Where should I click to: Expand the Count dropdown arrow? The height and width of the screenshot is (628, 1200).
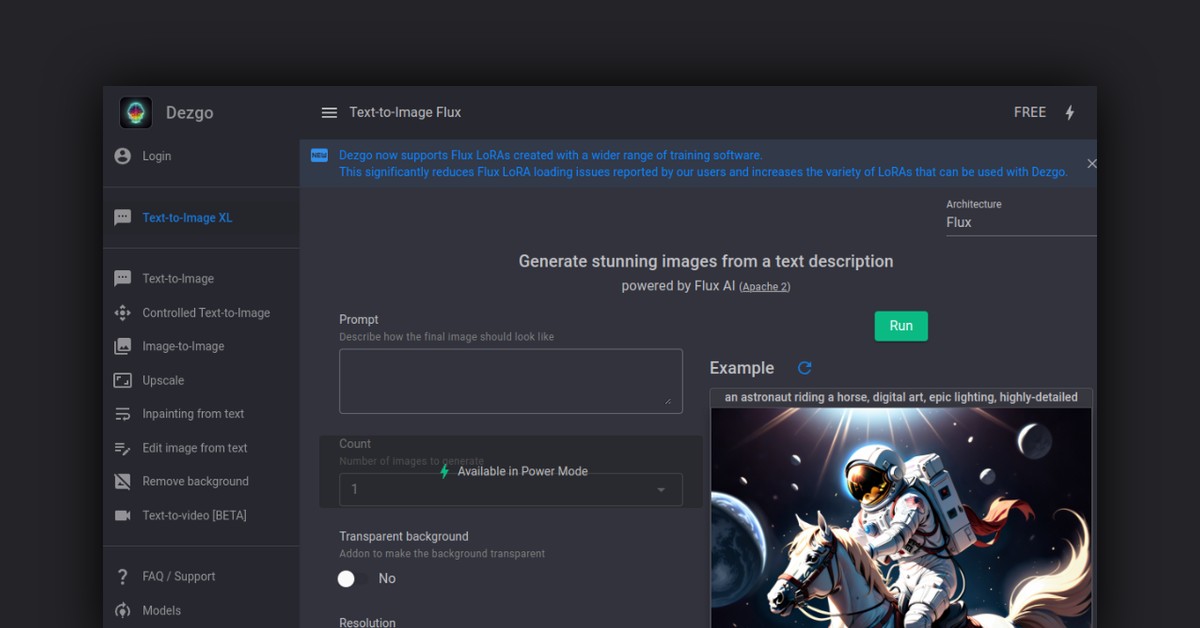[661, 490]
